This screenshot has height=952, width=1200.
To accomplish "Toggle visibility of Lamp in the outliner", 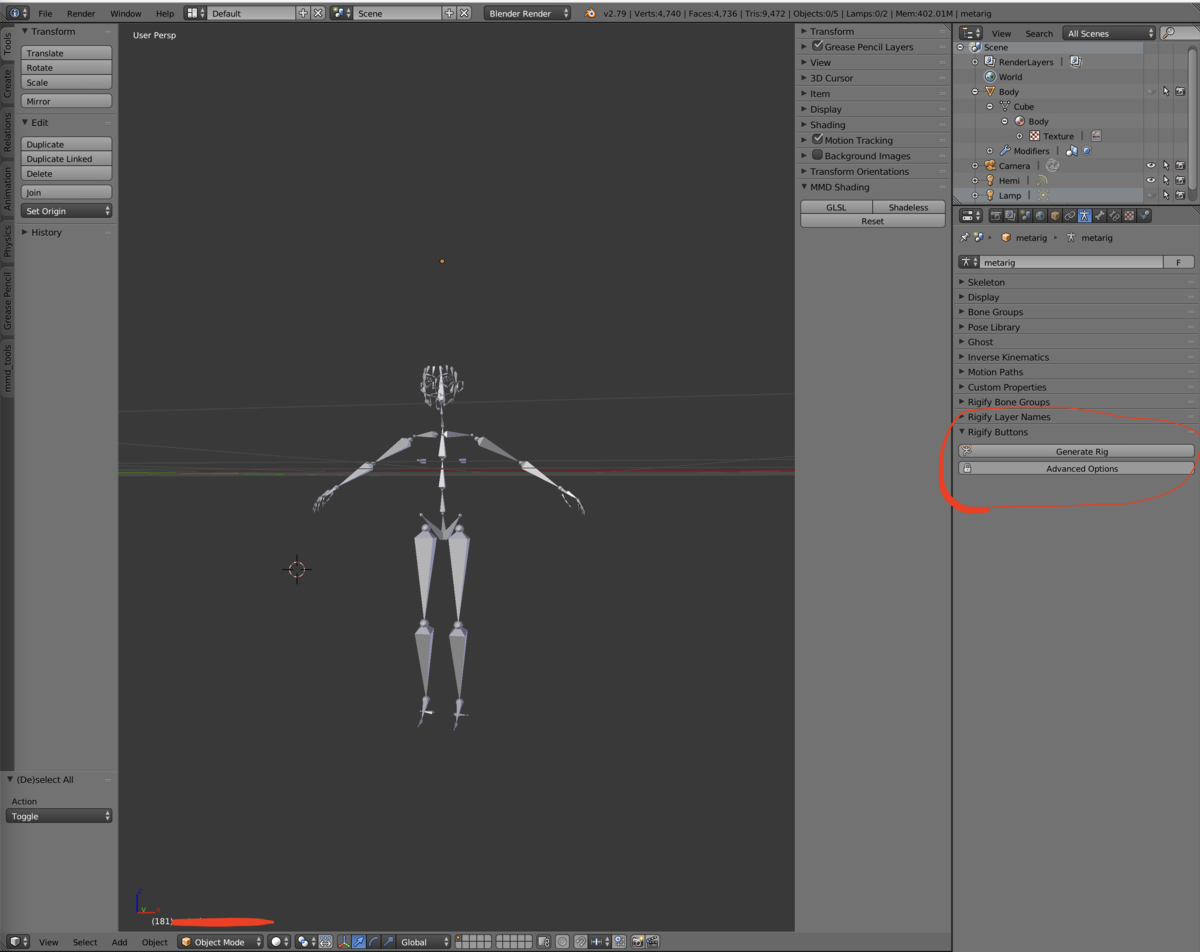I will point(1150,195).
